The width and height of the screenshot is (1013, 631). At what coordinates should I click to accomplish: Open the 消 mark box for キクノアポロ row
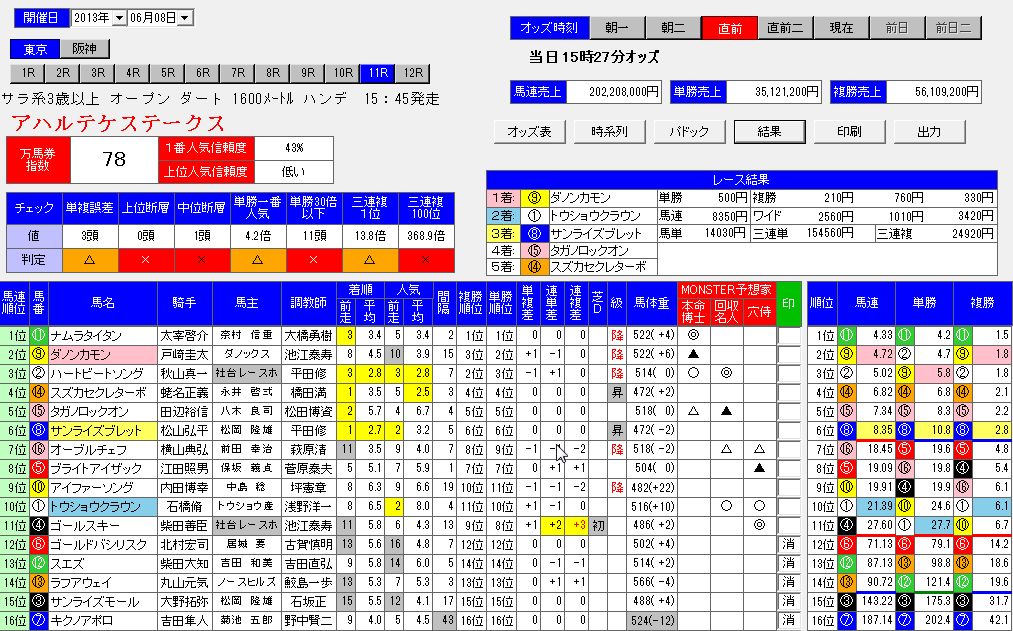pos(789,621)
